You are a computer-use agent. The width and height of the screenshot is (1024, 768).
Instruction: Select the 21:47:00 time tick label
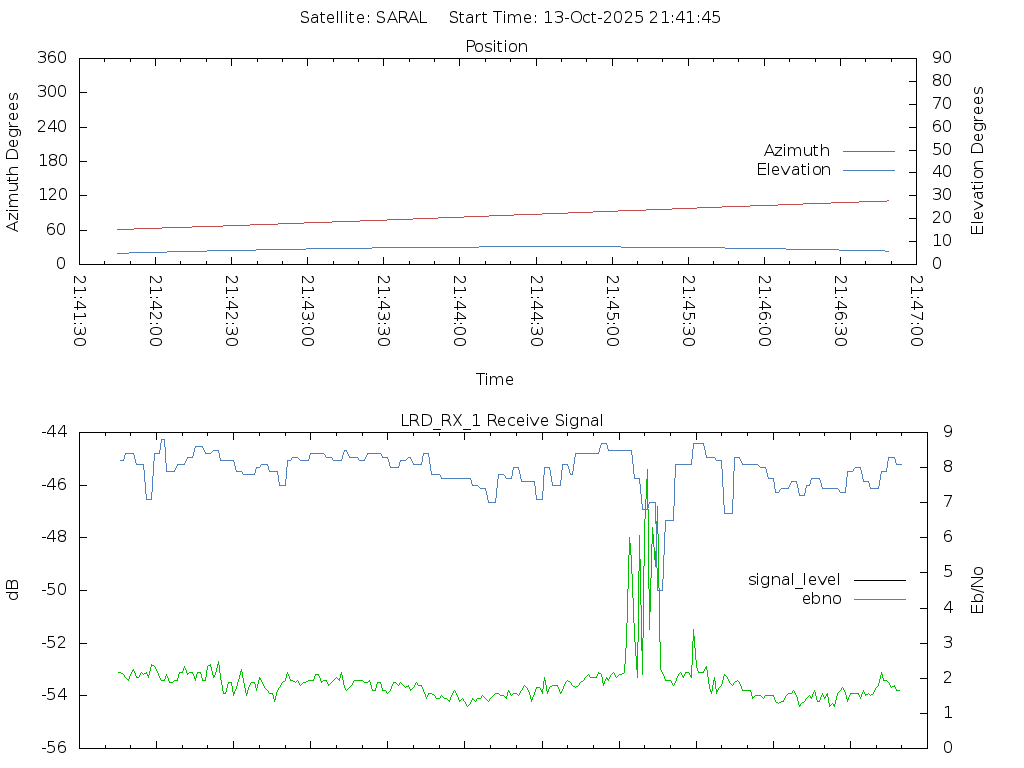[915, 311]
